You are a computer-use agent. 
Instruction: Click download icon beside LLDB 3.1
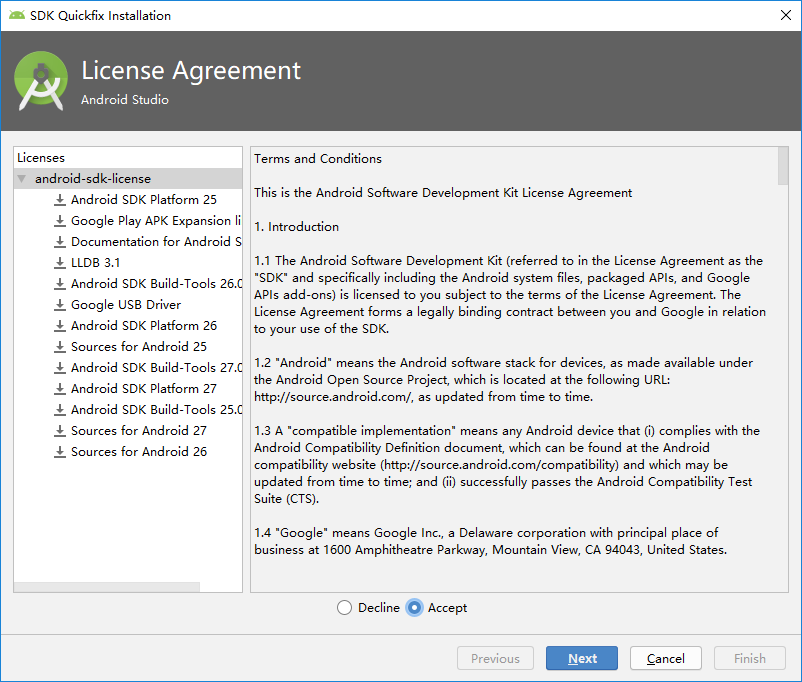60,262
